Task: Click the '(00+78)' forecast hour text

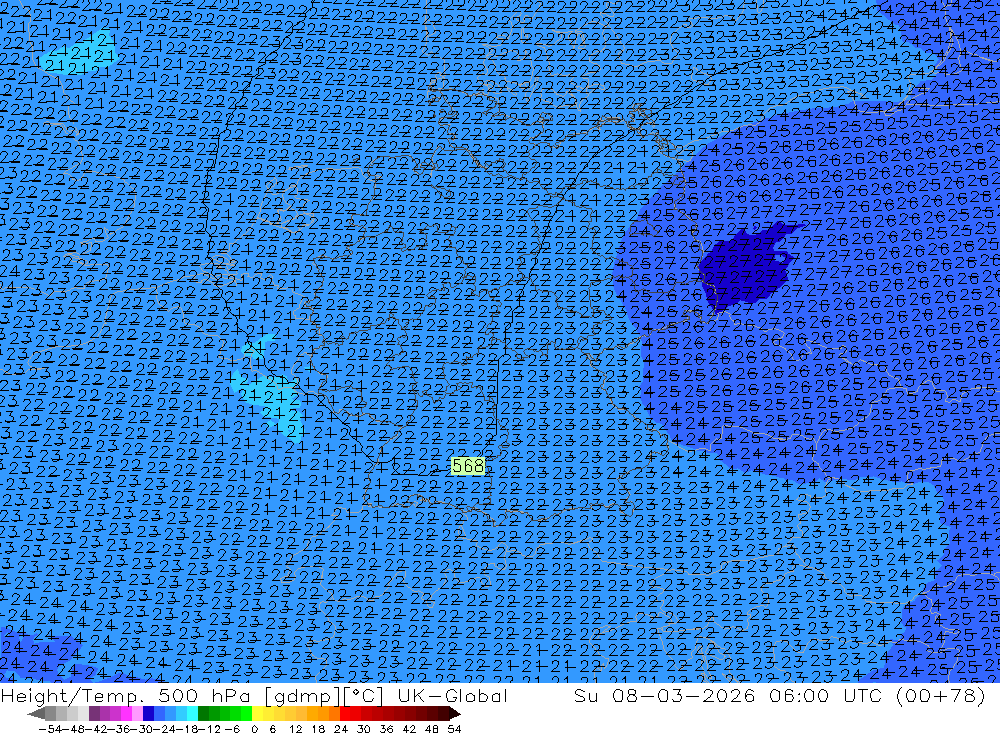Action: click(x=941, y=695)
